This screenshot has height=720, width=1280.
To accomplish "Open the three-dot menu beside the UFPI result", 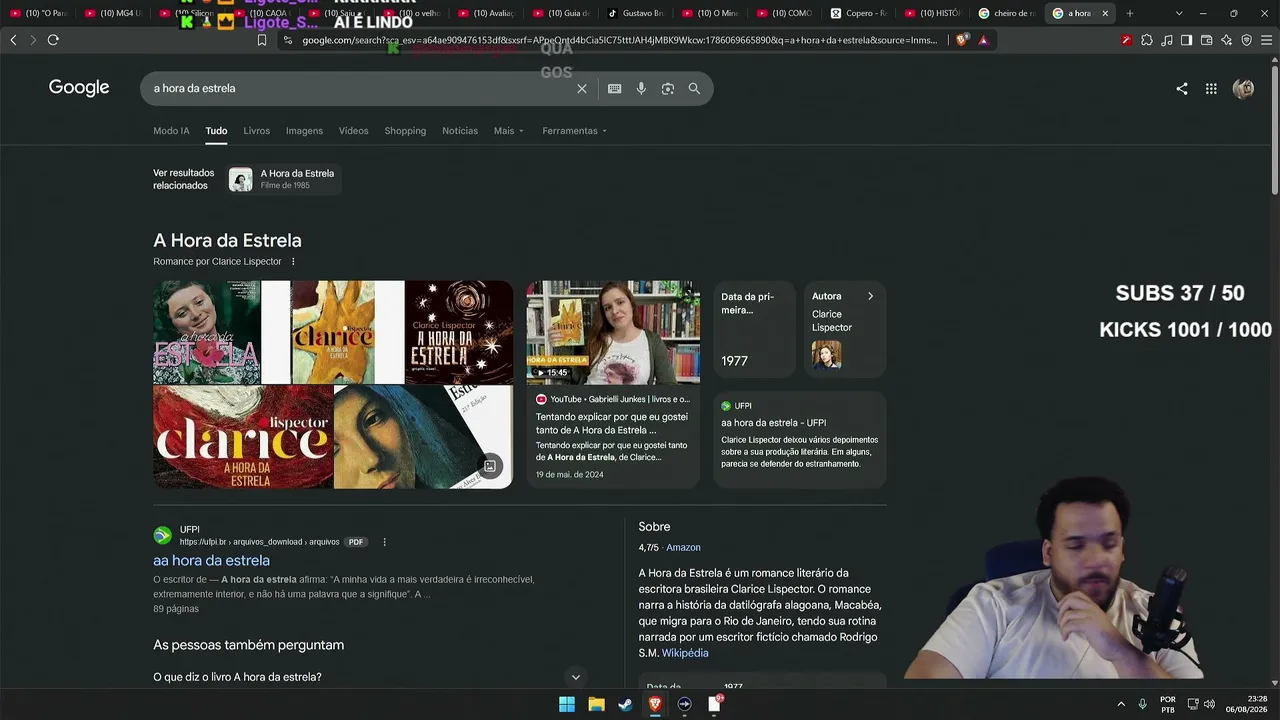I will 384,542.
